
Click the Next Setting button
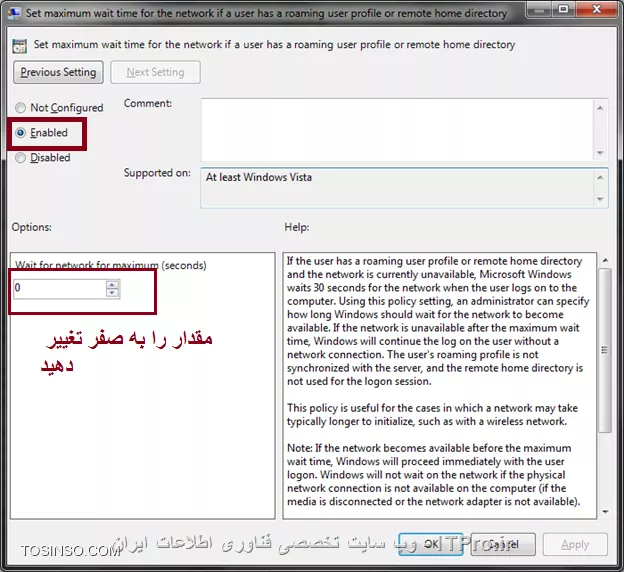155,72
